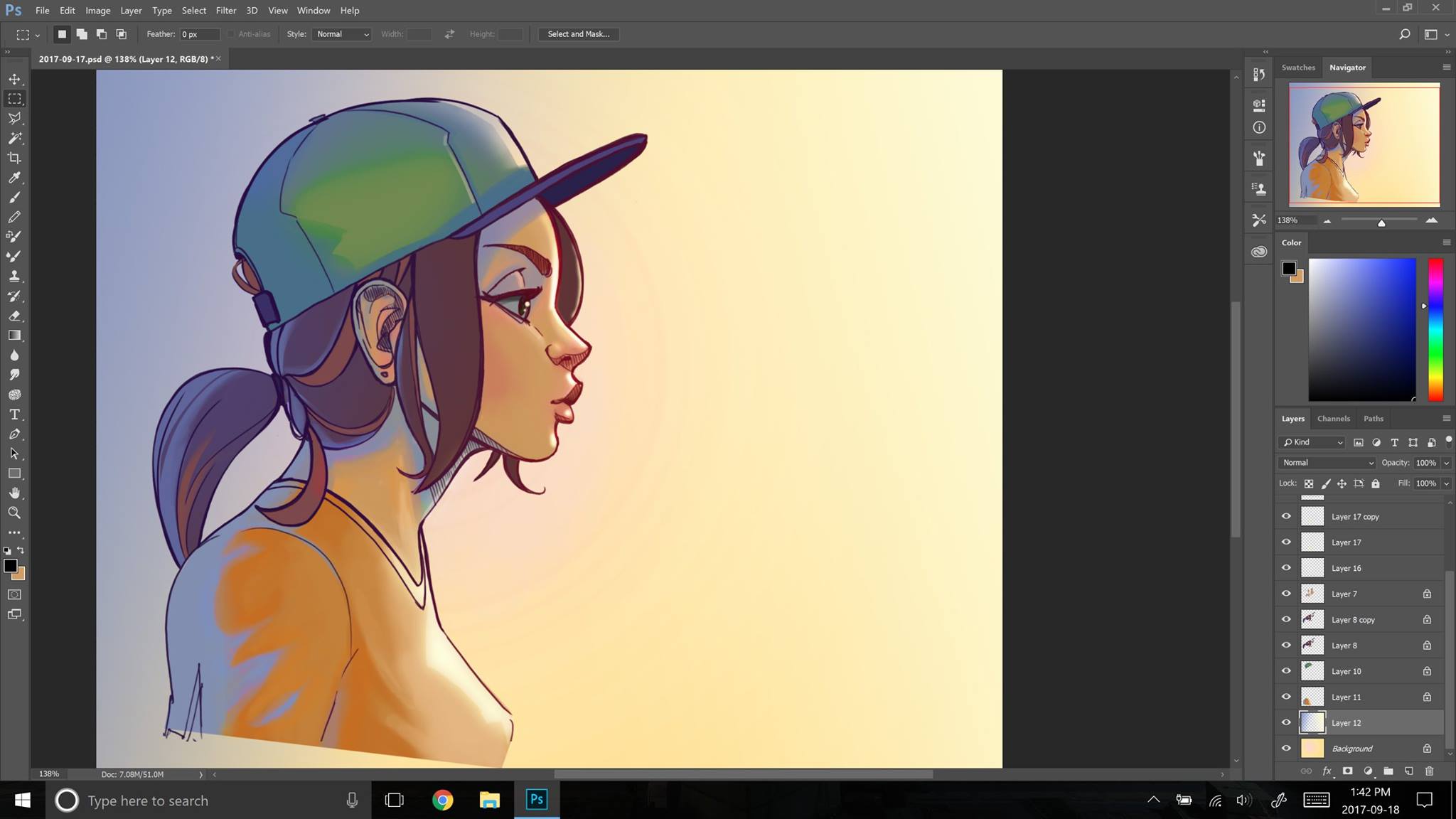This screenshot has height=819, width=1456.
Task: Create a new layer group
Action: 1388,771
